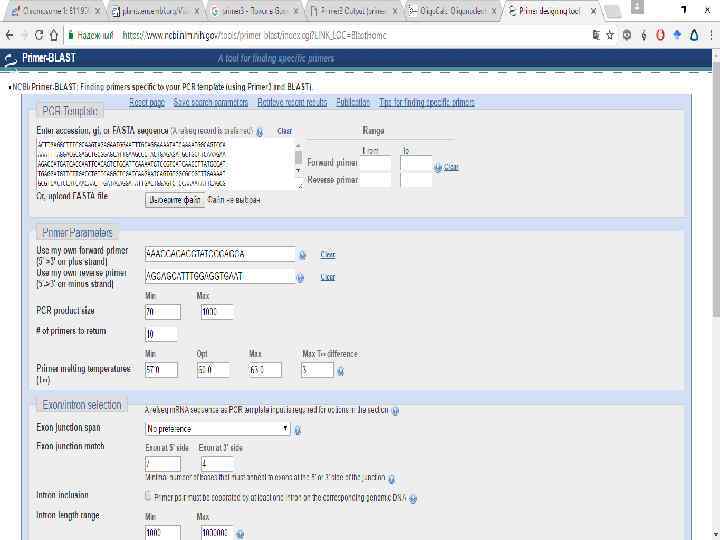Image resolution: width=720 pixels, height=540 pixels.
Task: Click Intron length range Max field
Action: click(x=217, y=533)
